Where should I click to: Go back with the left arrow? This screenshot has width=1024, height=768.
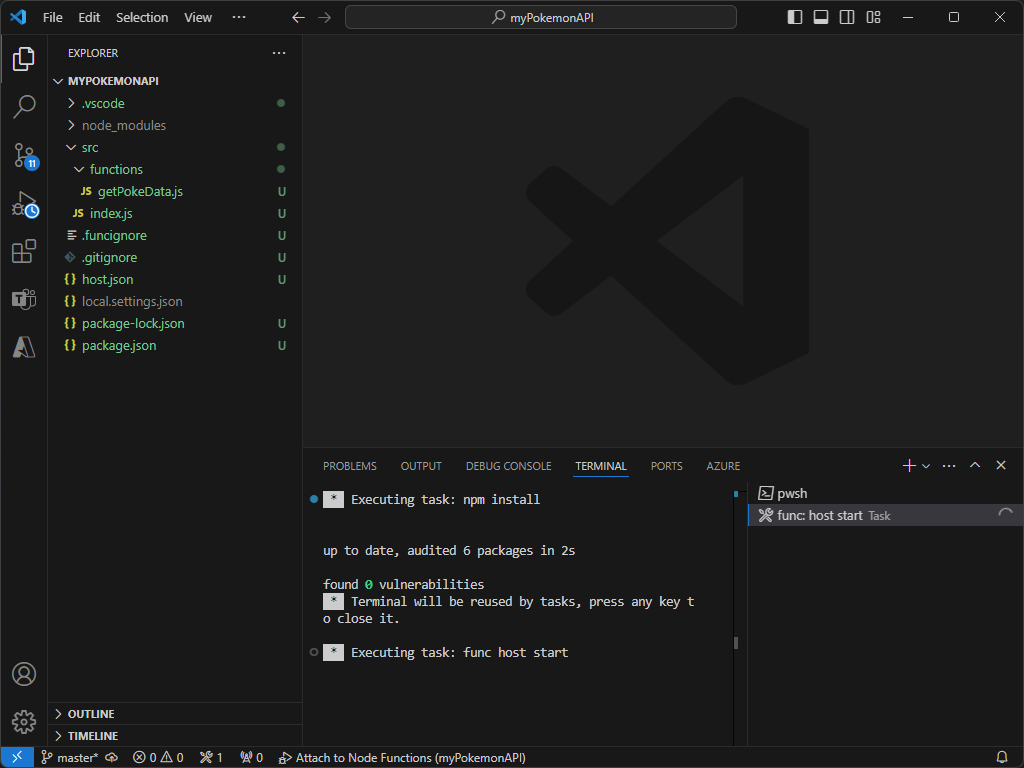click(x=298, y=18)
